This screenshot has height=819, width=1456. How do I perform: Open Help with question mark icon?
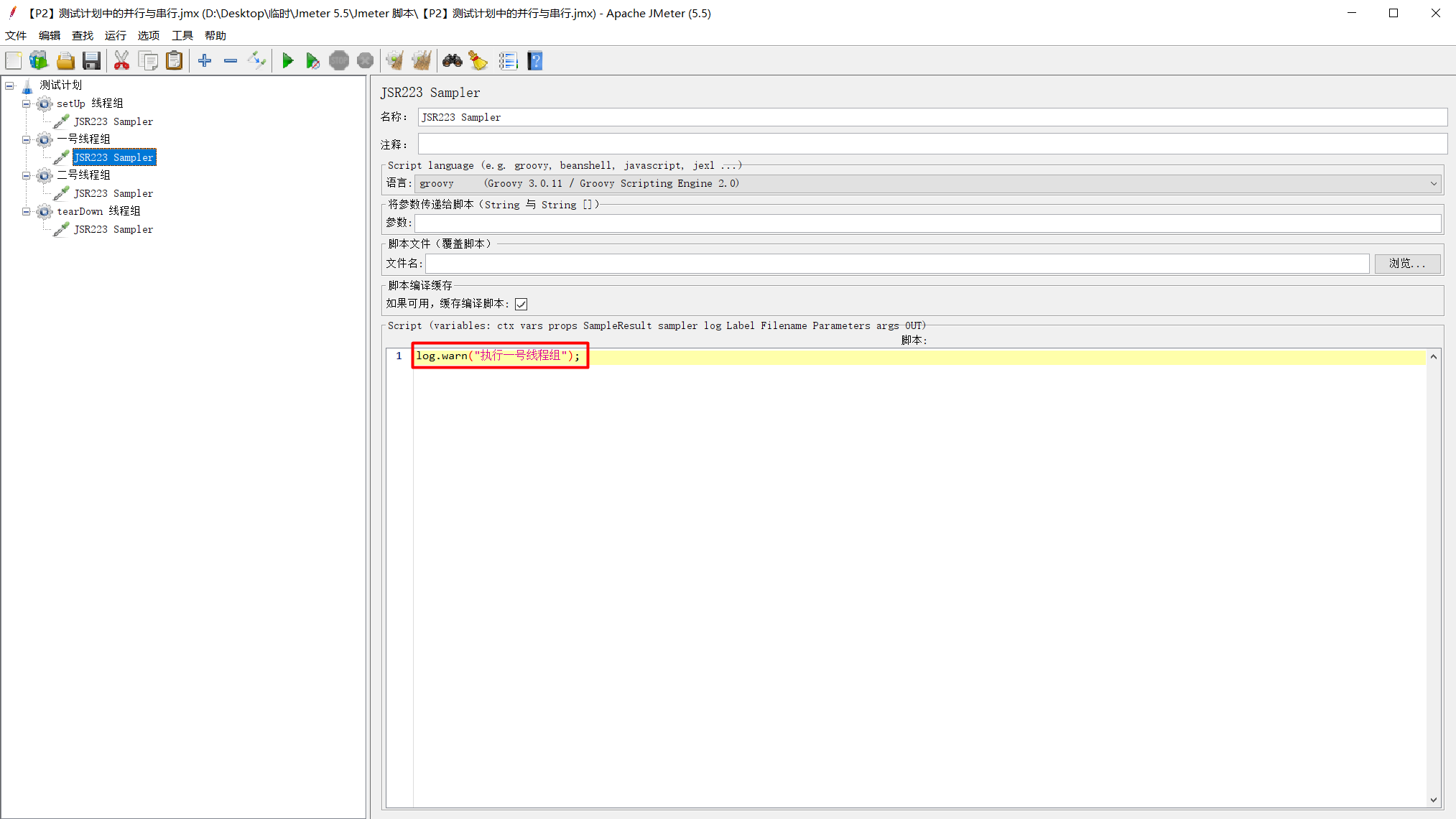pos(535,61)
